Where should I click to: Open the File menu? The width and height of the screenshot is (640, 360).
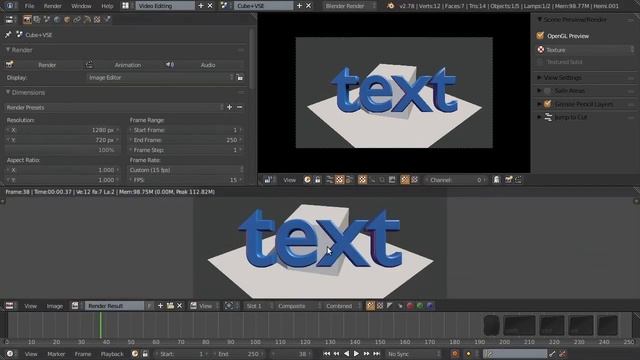coord(29,6)
